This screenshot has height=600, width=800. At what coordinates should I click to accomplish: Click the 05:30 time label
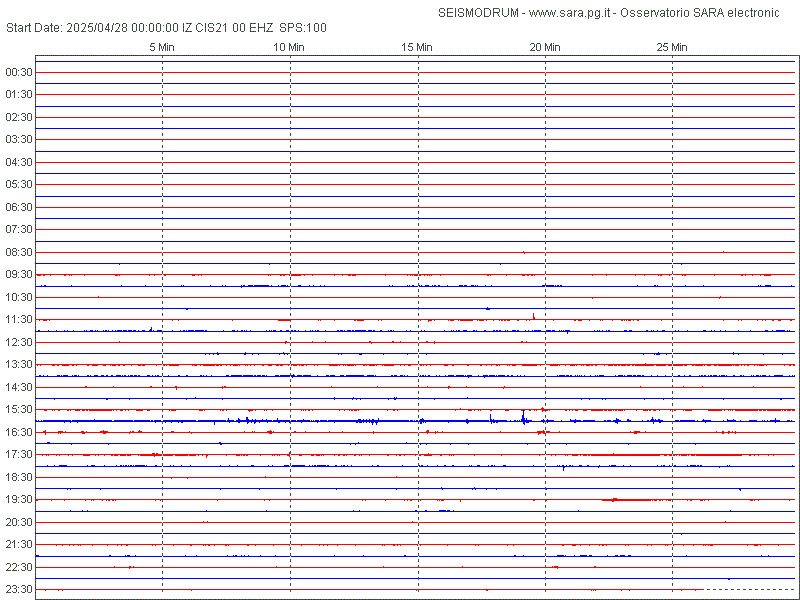(x=19, y=184)
